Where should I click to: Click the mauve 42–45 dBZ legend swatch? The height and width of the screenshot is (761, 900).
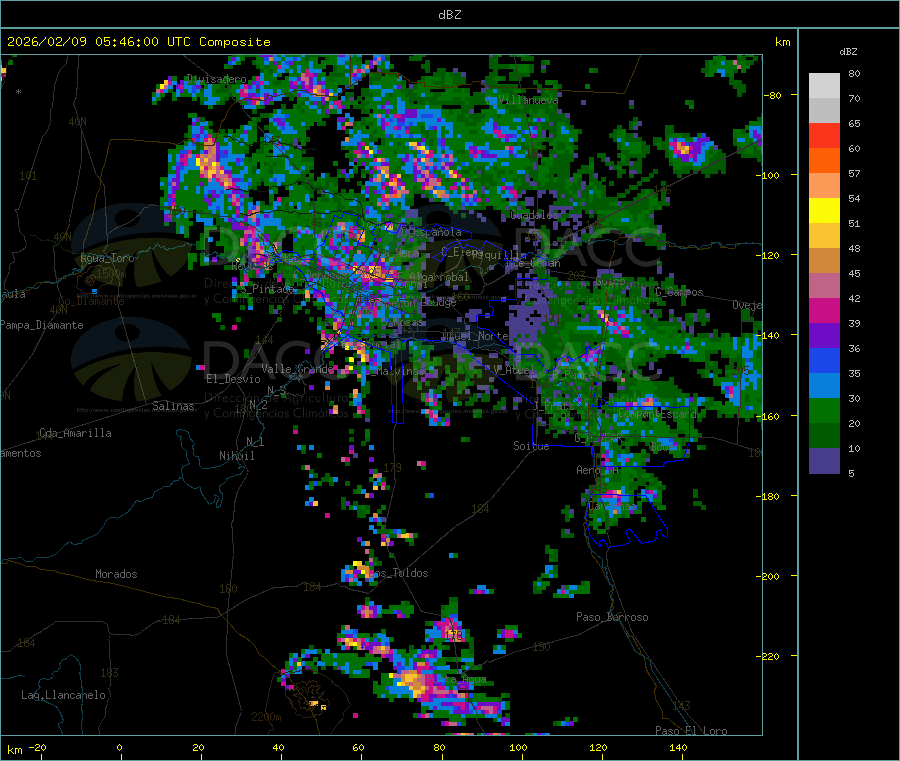coord(824,285)
